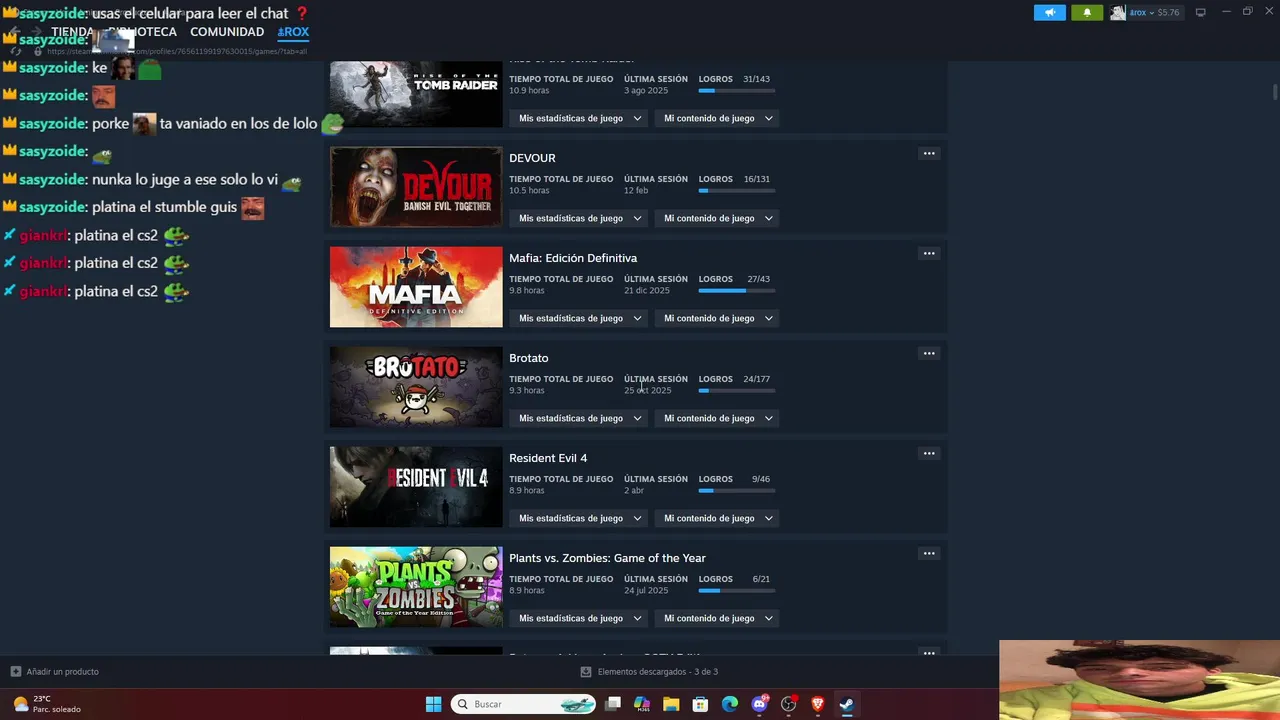Screen dimensions: 1280x720
Task: Click the Rise of the Tomb Raider thumbnail
Action: pyautogui.click(x=416, y=94)
